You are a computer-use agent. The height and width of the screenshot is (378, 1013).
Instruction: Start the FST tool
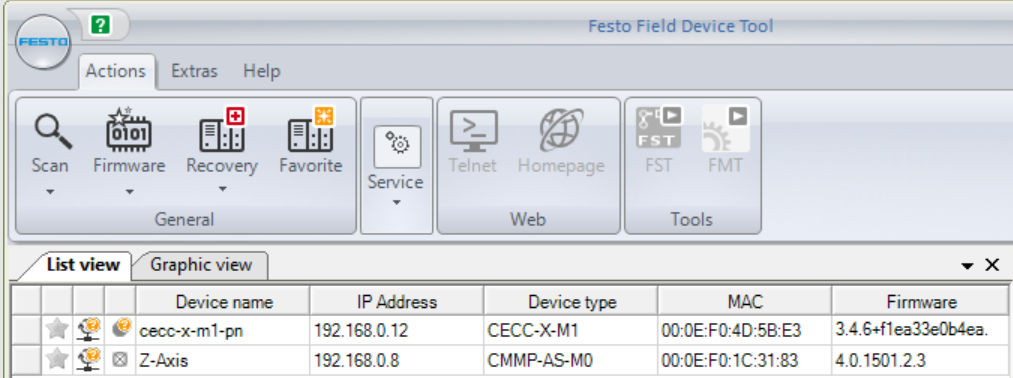point(658,129)
